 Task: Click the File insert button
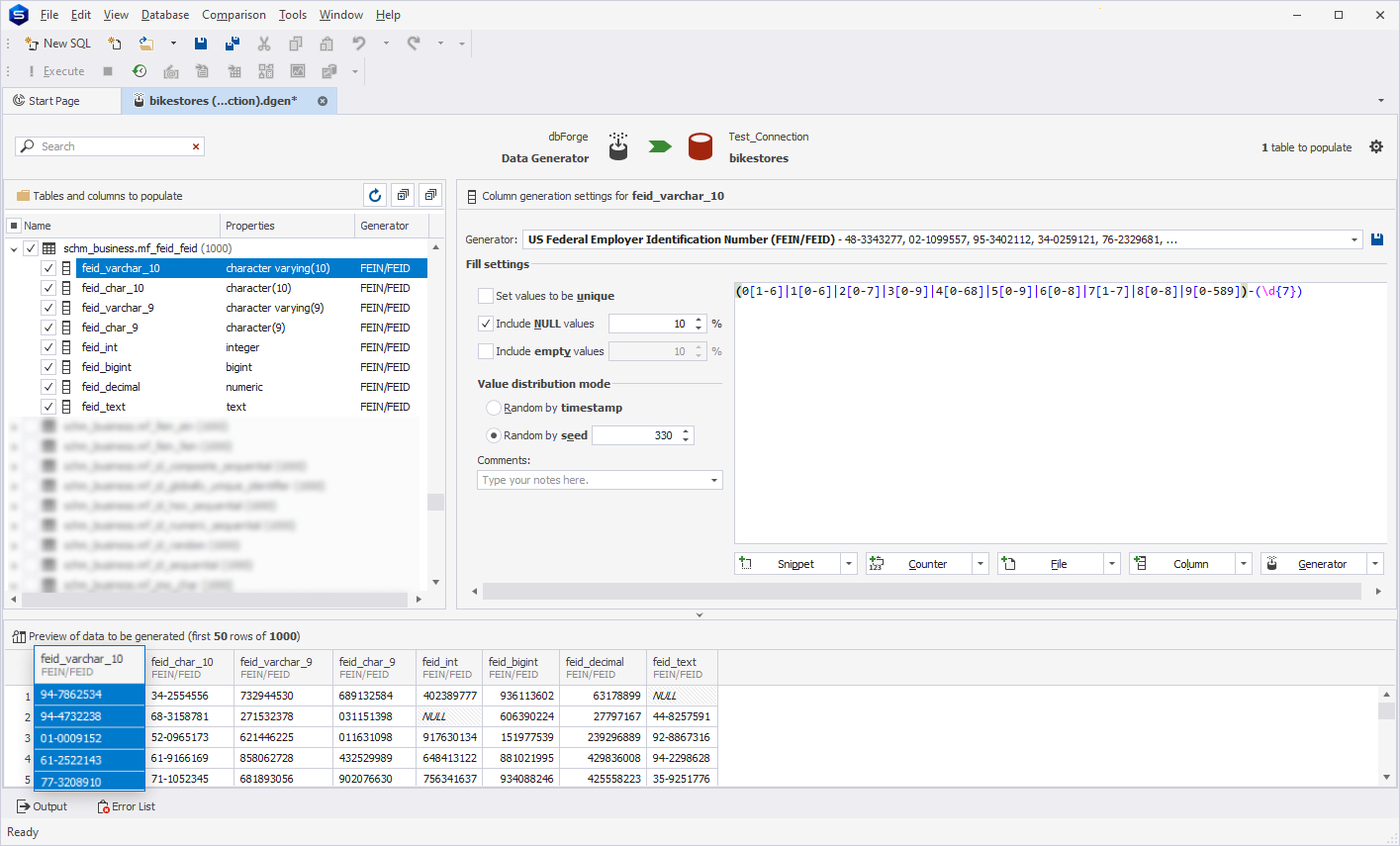tap(1051, 563)
